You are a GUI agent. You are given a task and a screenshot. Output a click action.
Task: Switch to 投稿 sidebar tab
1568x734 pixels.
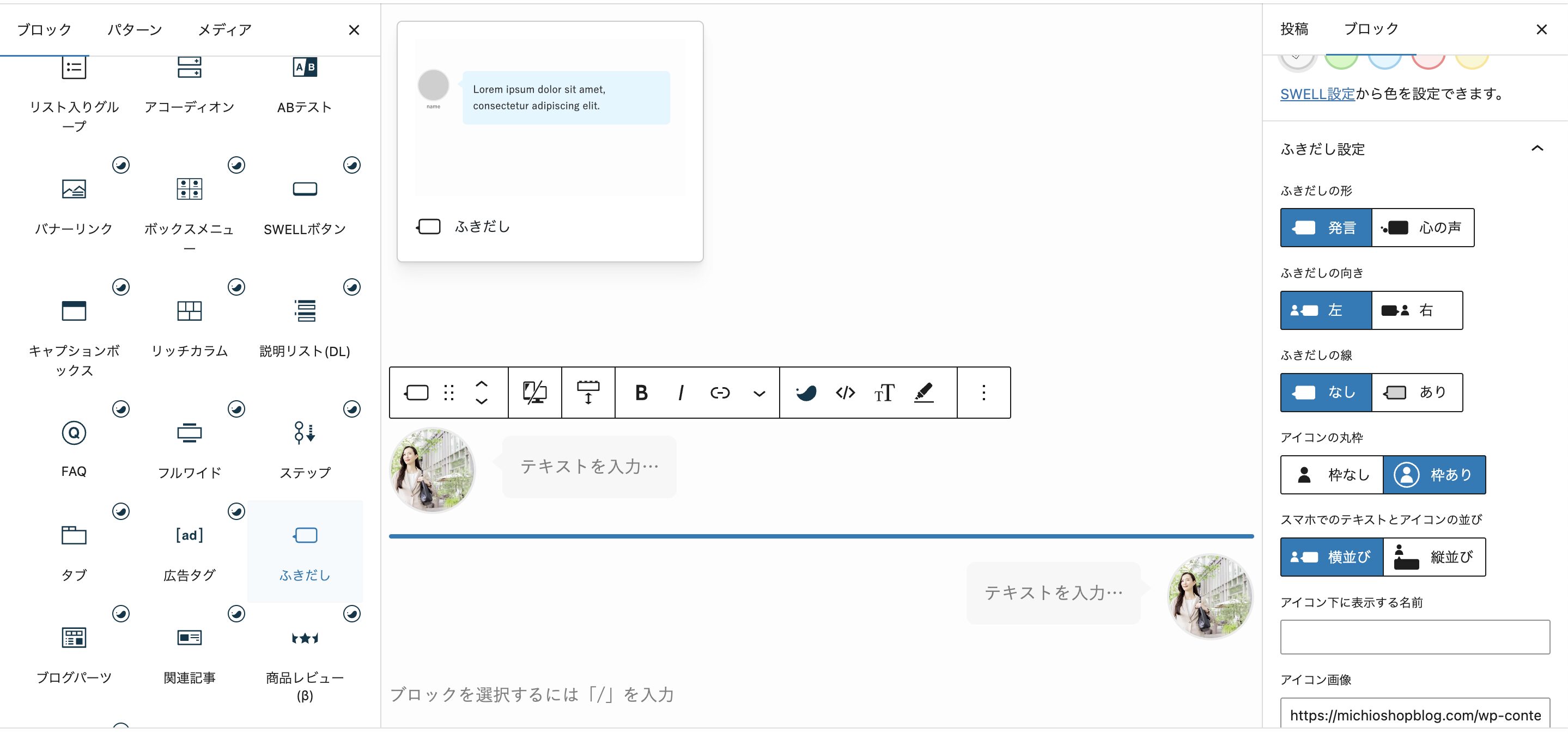coord(1294,28)
